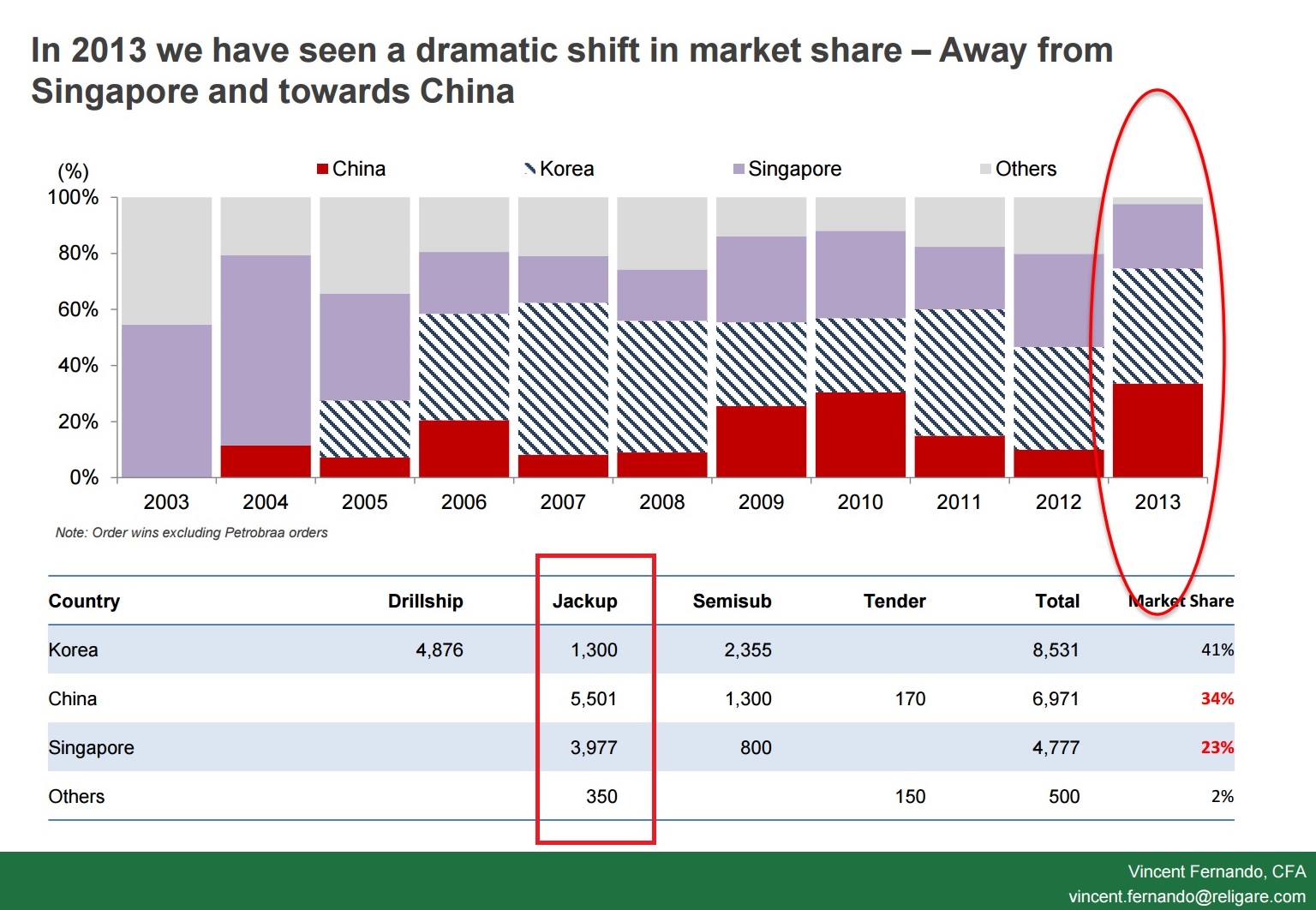Image resolution: width=1316 pixels, height=910 pixels.
Task: Click the 0% y-axis label
Action: (x=84, y=477)
